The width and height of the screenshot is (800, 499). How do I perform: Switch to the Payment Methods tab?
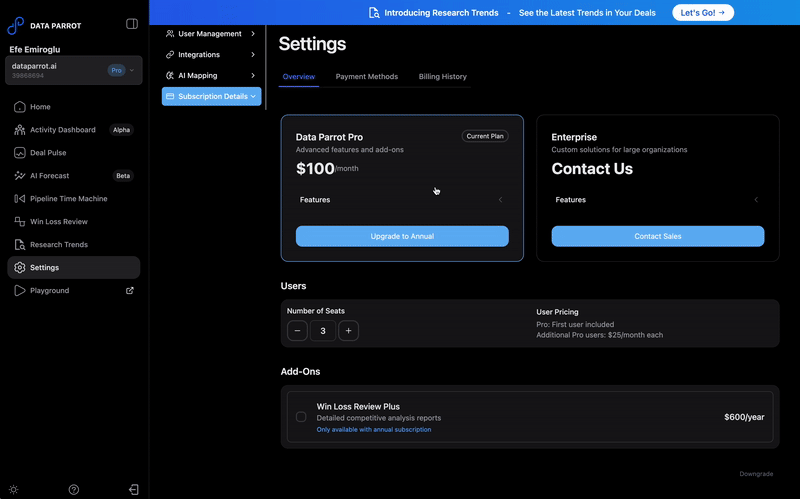(366, 77)
